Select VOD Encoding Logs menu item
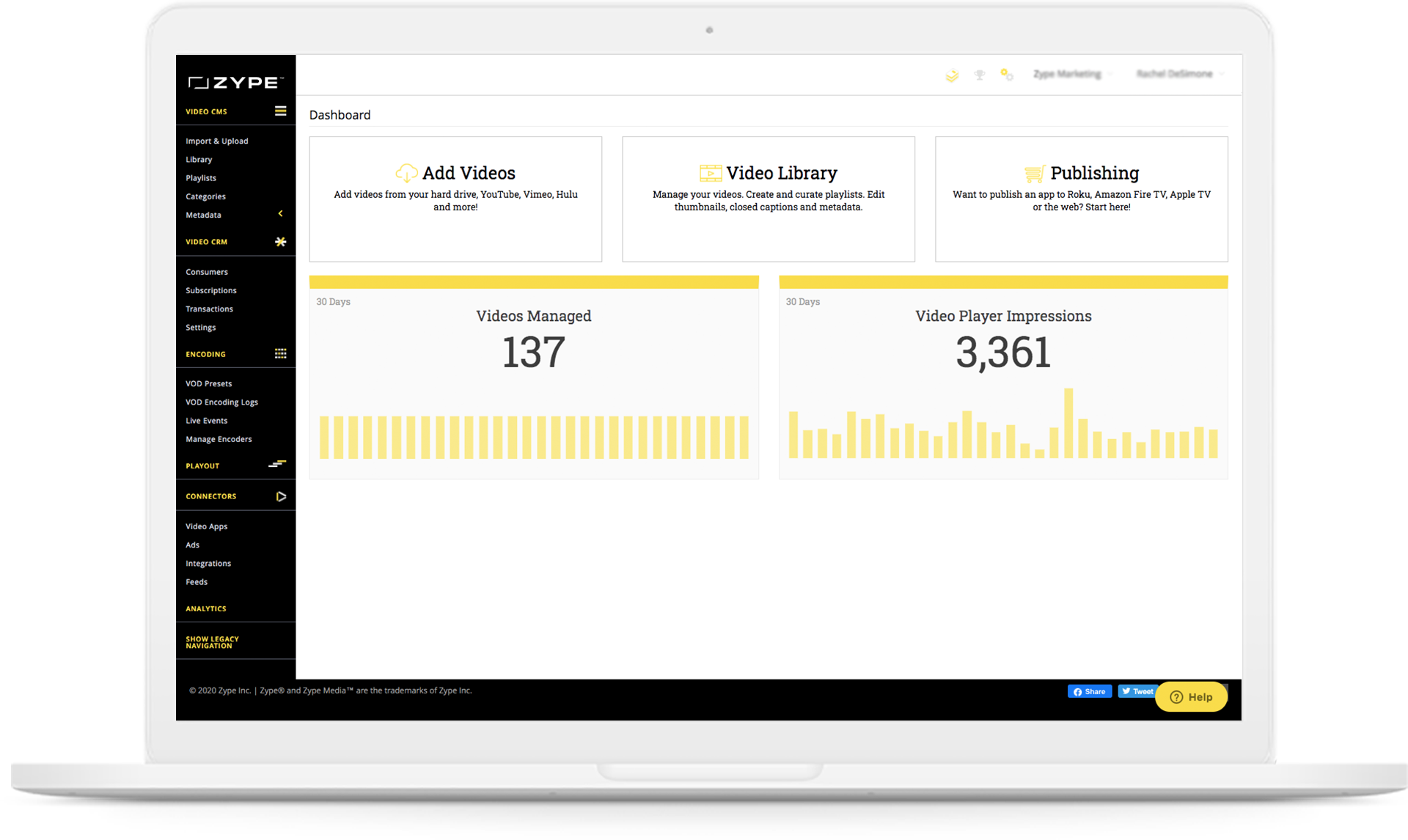The image size is (1408, 840). tap(221, 402)
